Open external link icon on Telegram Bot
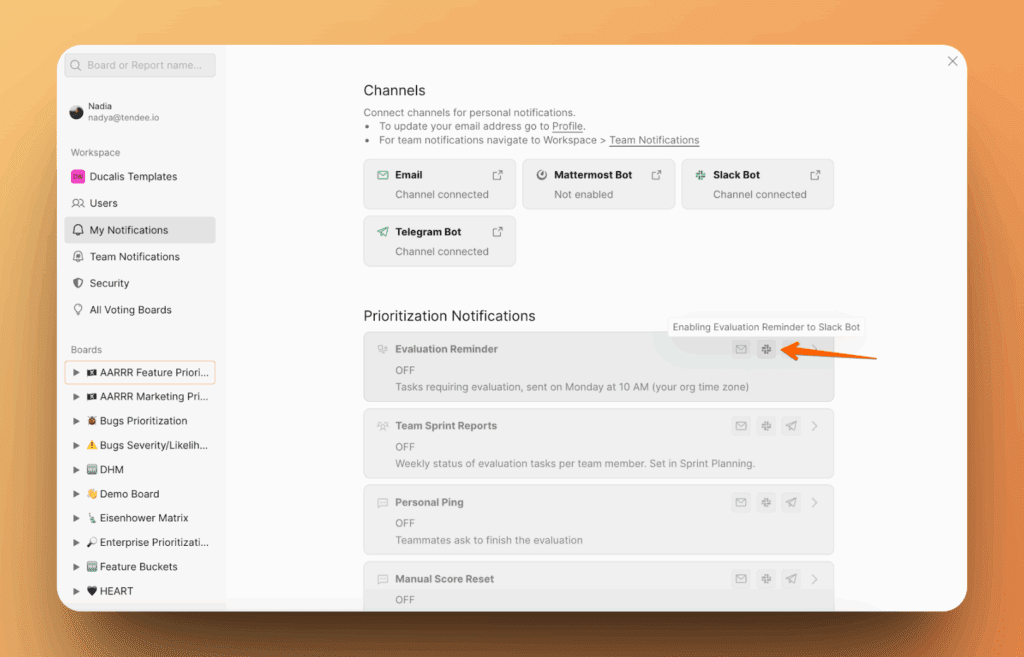The width and height of the screenshot is (1024, 657). click(x=498, y=232)
